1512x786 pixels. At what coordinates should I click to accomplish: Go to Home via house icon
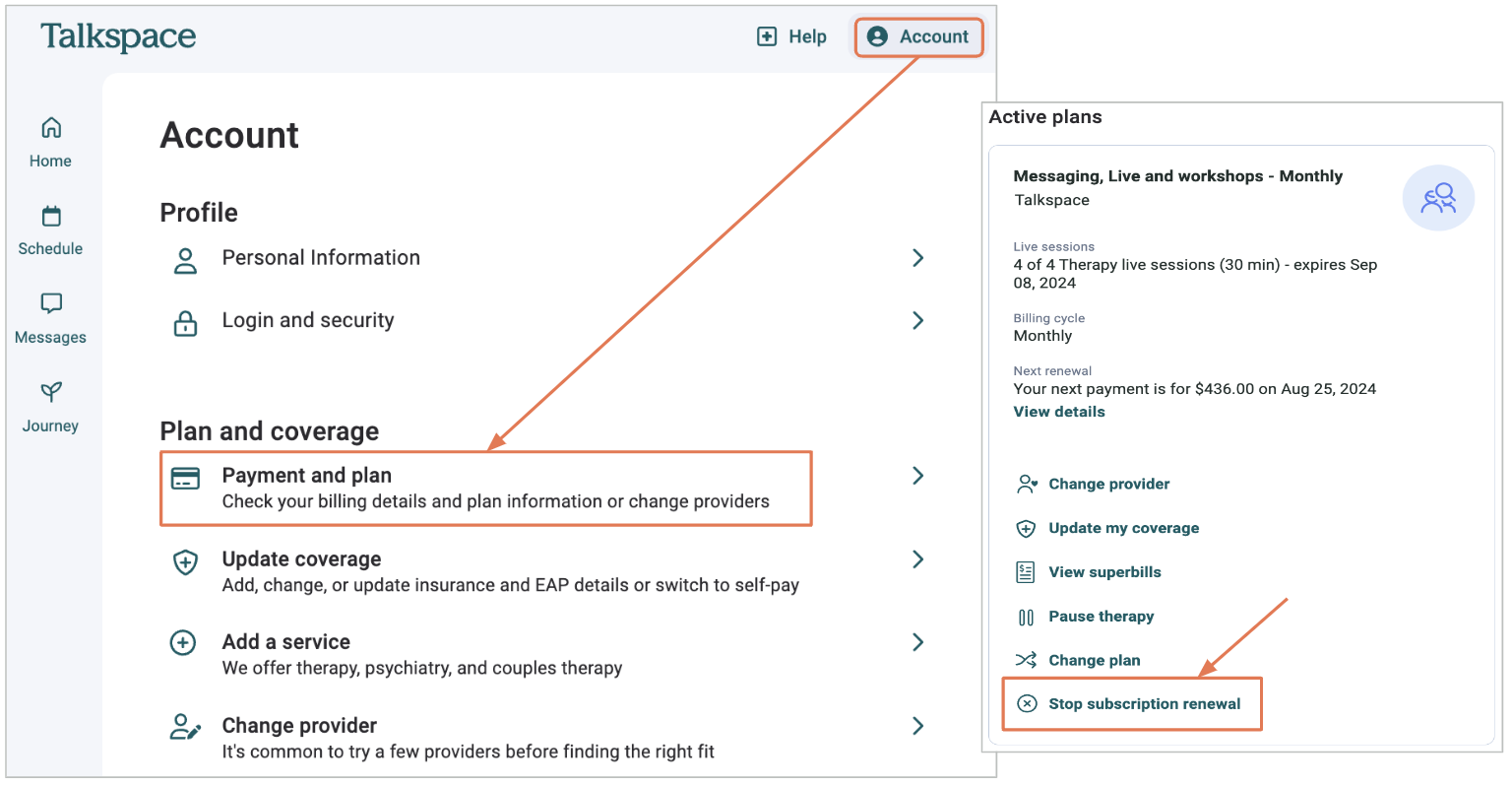51,127
